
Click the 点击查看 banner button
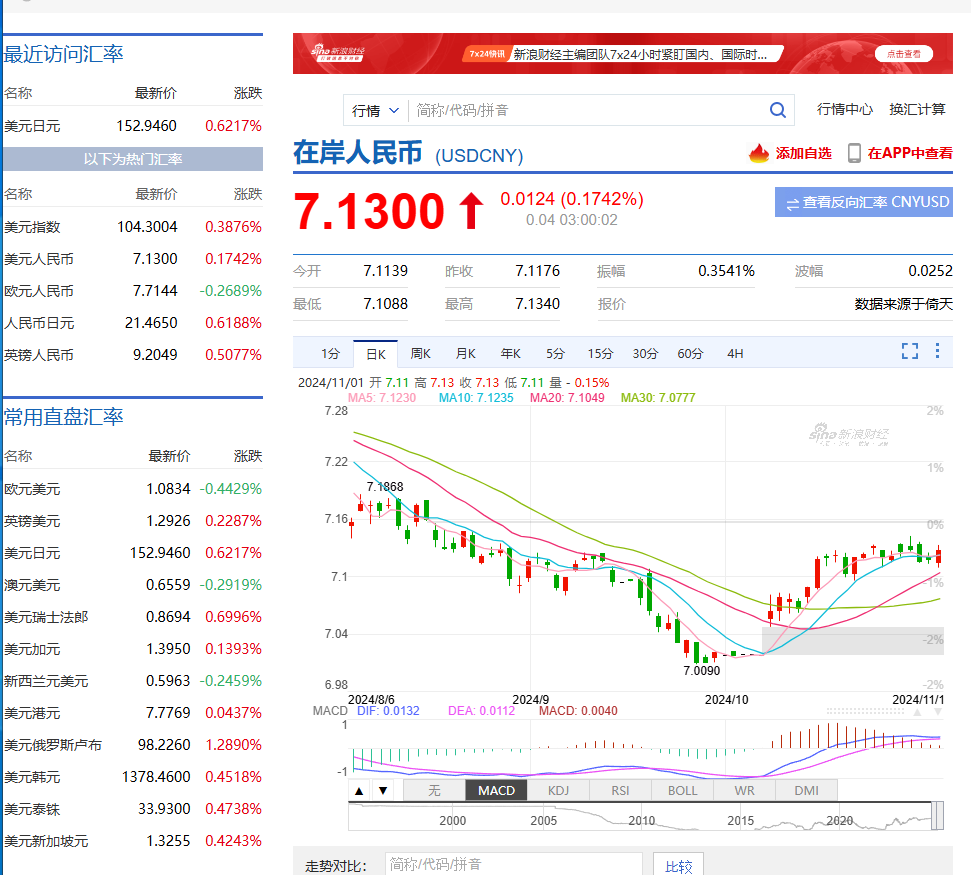(904, 54)
